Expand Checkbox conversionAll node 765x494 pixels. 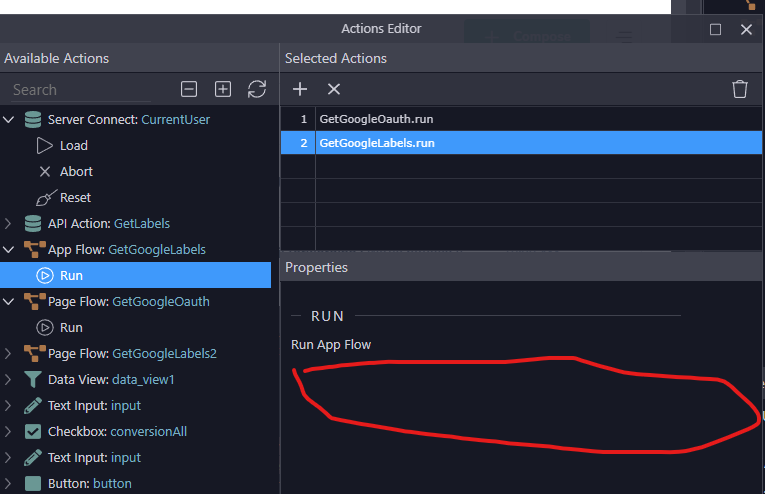click(x=7, y=432)
